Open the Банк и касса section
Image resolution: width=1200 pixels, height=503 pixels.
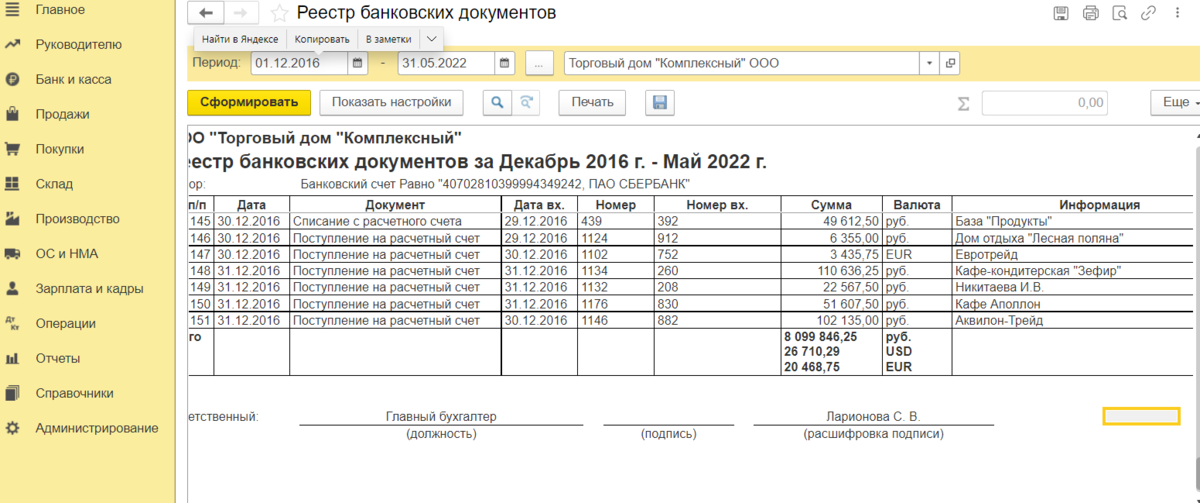click(x=73, y=79)
